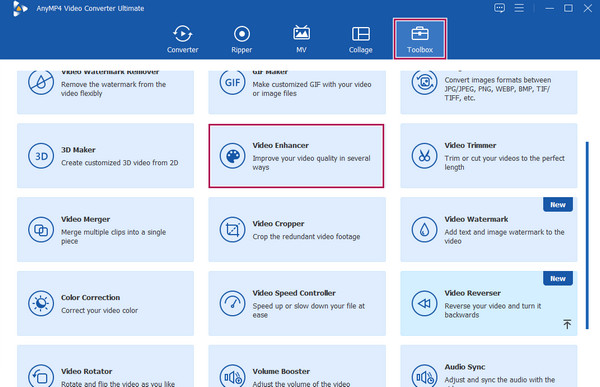Image resolution: width=600 pixels, height=387 pixels.
Task: Open the Volume Booster title
Action: coord(281,371)
